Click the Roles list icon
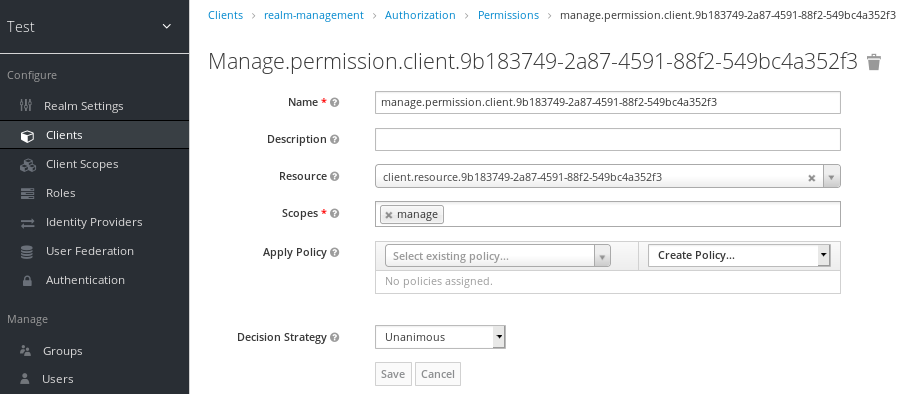This screenshot has height=394, width=898. [x=27, y=194]
